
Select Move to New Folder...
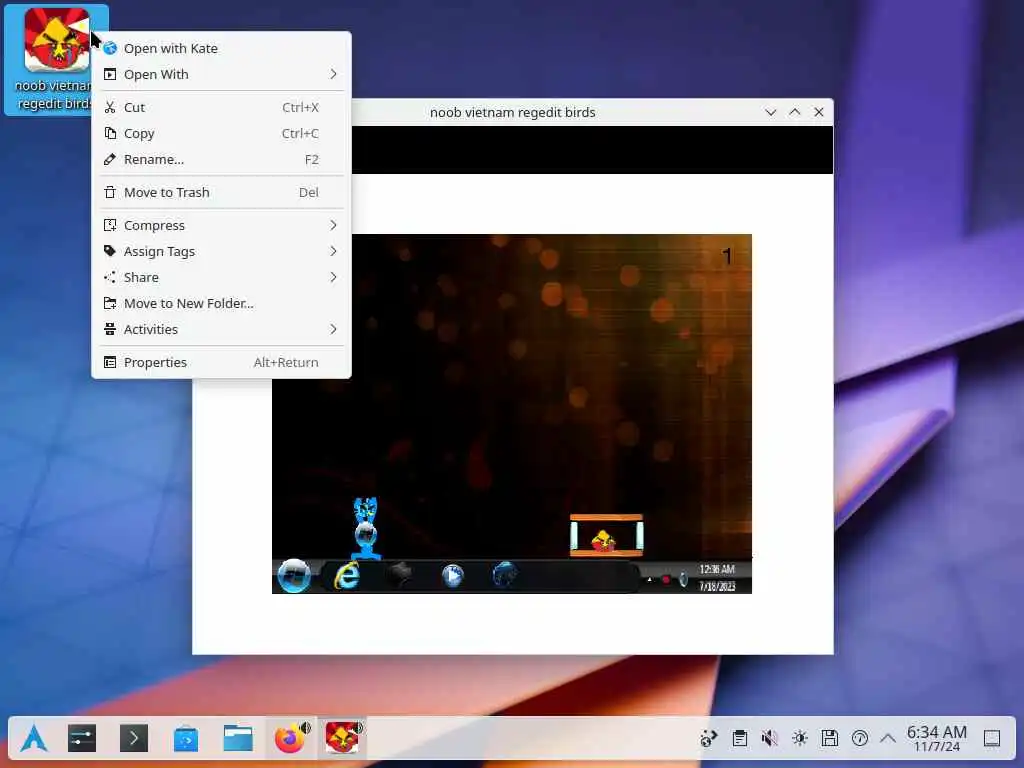(221, 304)
